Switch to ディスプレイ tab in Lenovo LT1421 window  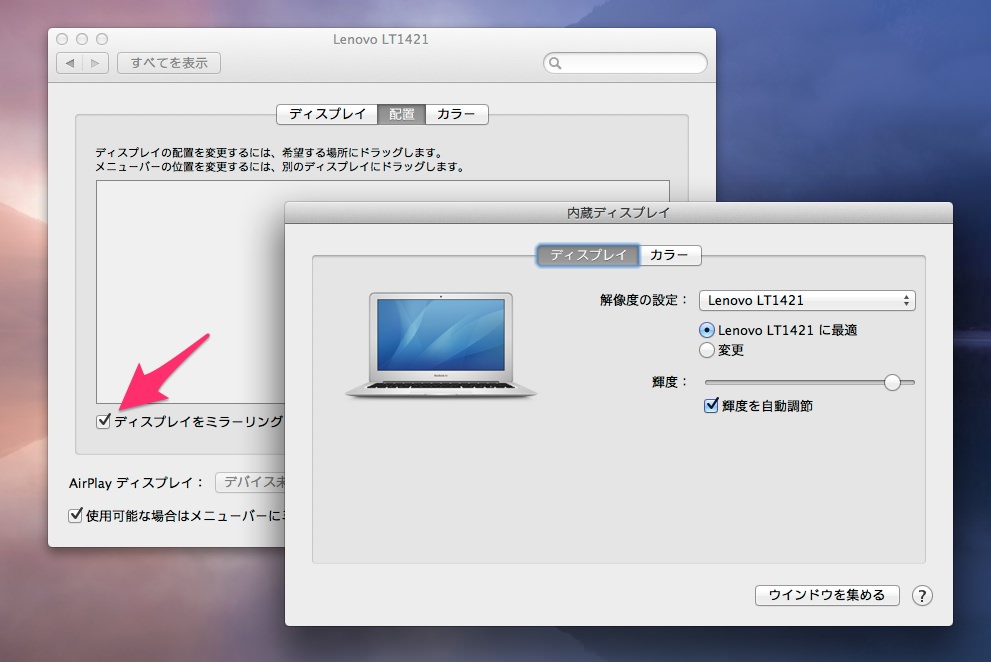[x=327, y=114]
